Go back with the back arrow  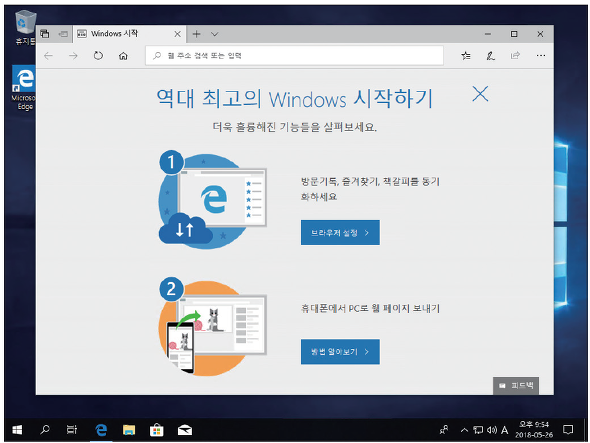pos(49,56)
